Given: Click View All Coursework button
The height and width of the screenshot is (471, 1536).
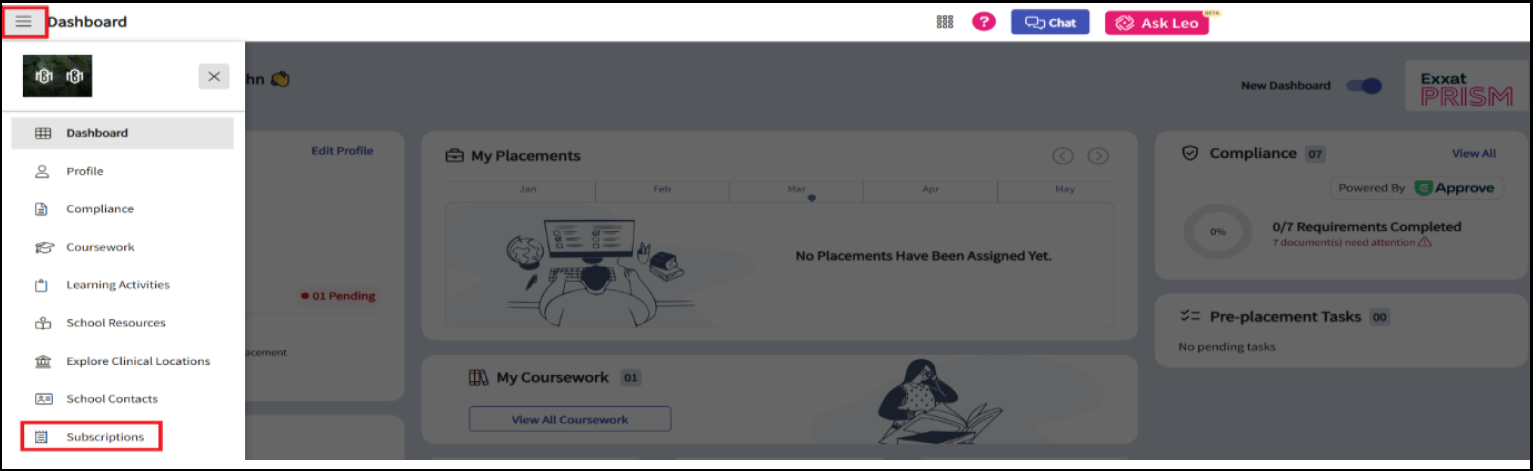Looking at the screenshot, I should 570,419.
